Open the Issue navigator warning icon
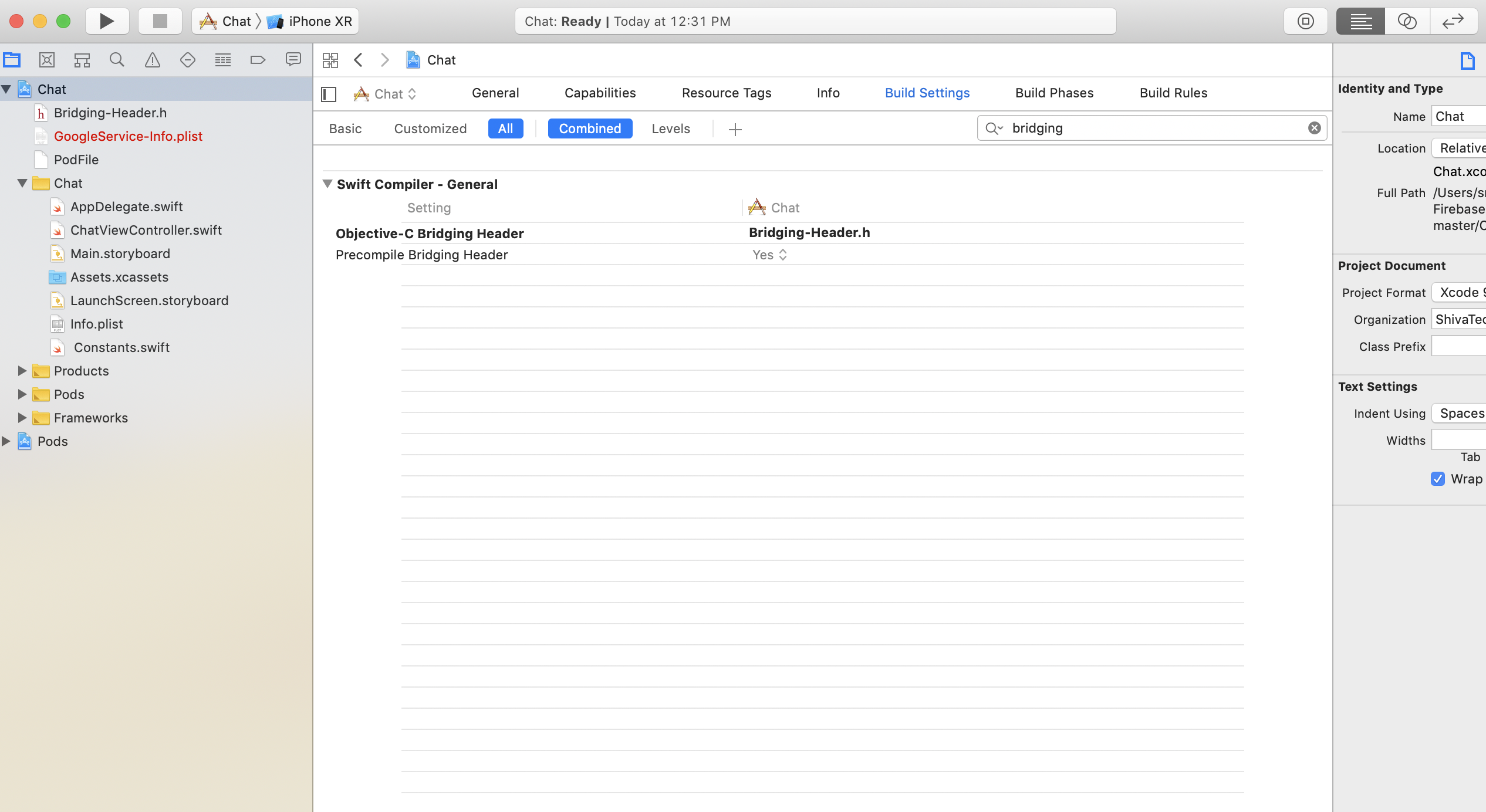Screen dimensions: 1486x812 (x=153, y=60)
